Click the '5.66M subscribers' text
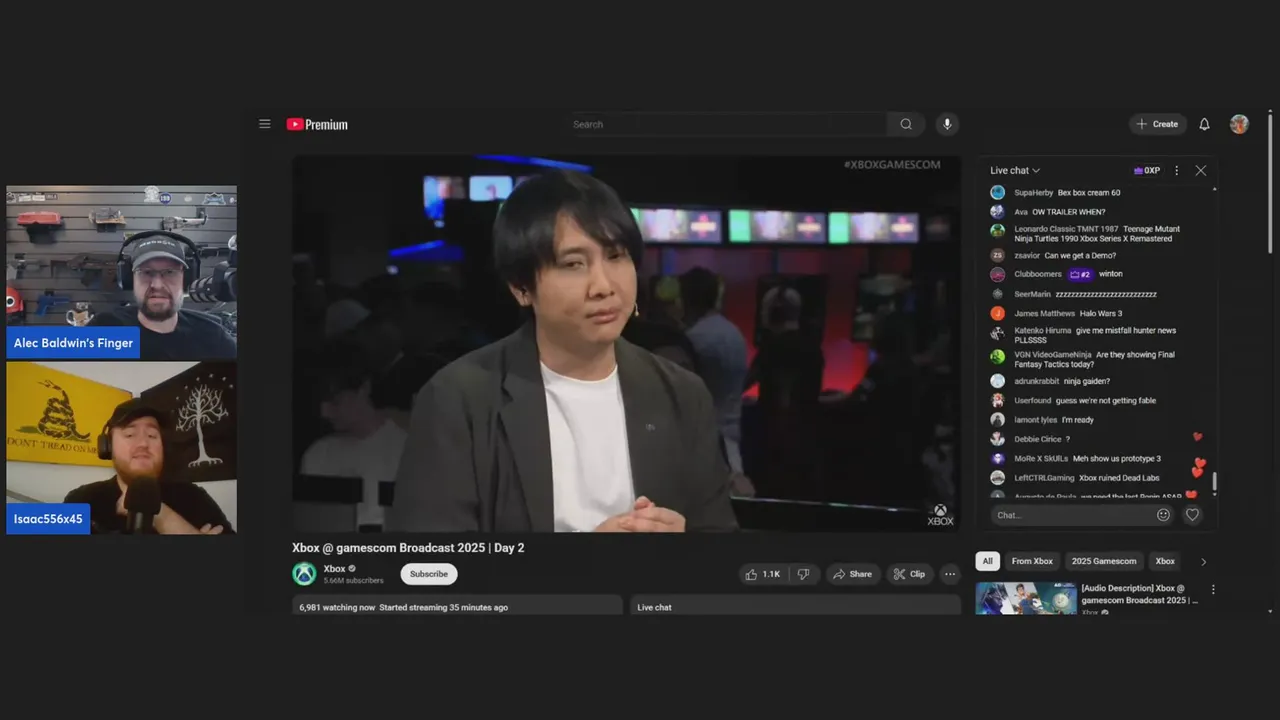This screenshot has height=720, width=1280. 353,581
